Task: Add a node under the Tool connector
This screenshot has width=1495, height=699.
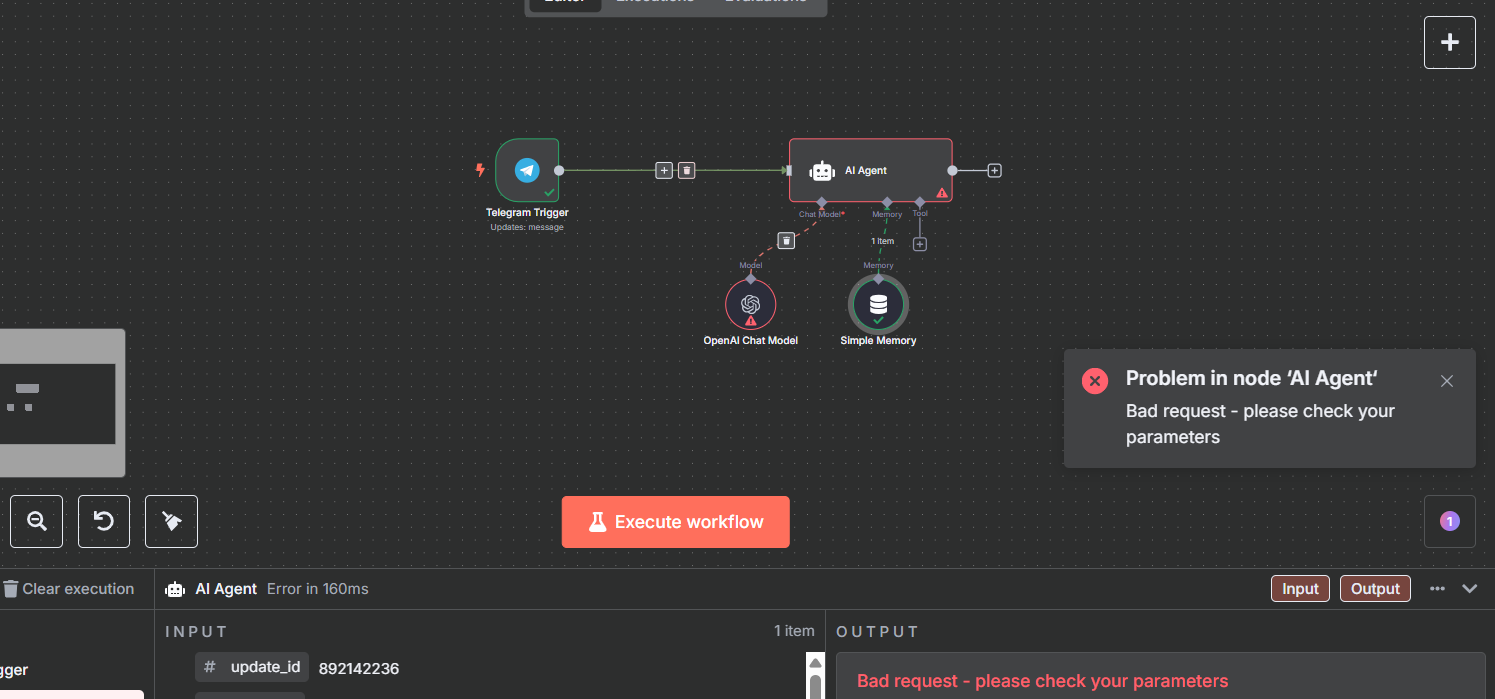Action: pyautogui.click(x=920, y=244)
